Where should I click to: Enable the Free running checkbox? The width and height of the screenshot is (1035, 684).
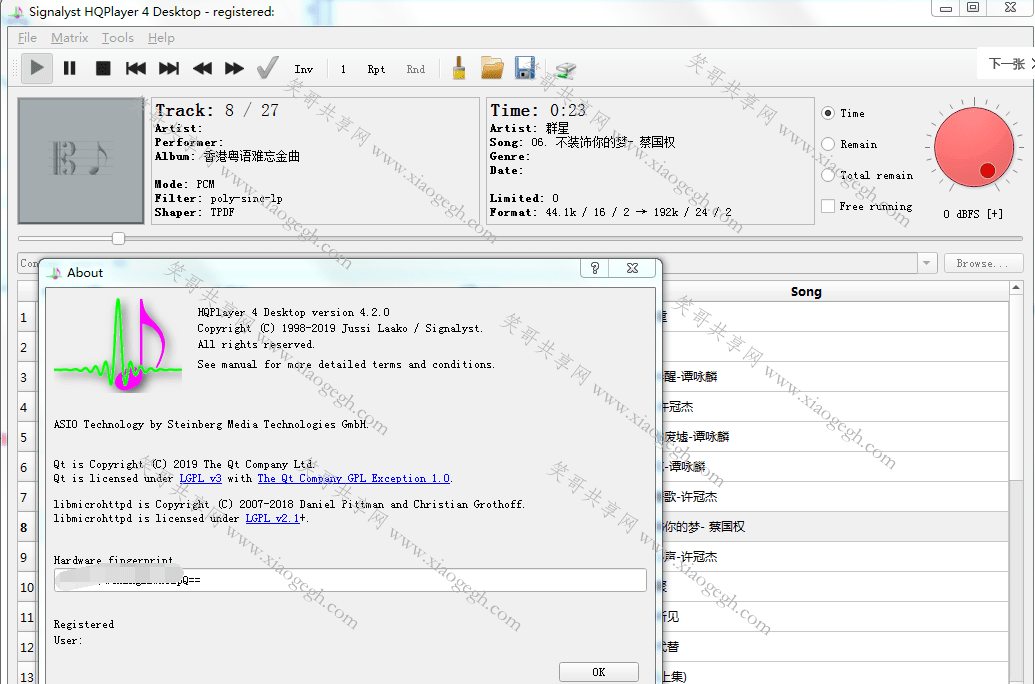coord(828,206)
